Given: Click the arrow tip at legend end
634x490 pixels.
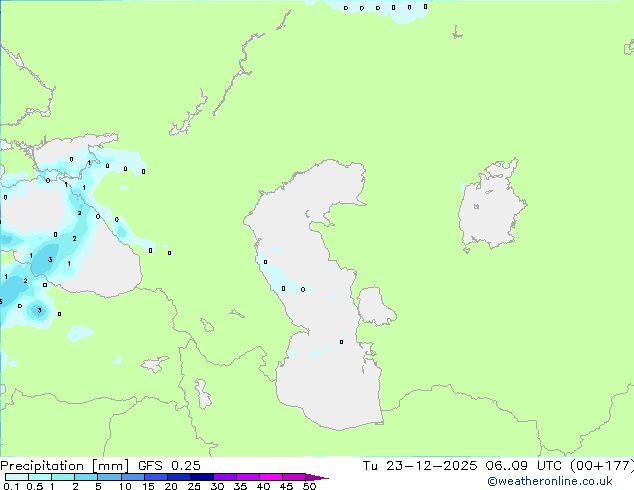Looking at the screenshot, I should (x=324, y=478).
